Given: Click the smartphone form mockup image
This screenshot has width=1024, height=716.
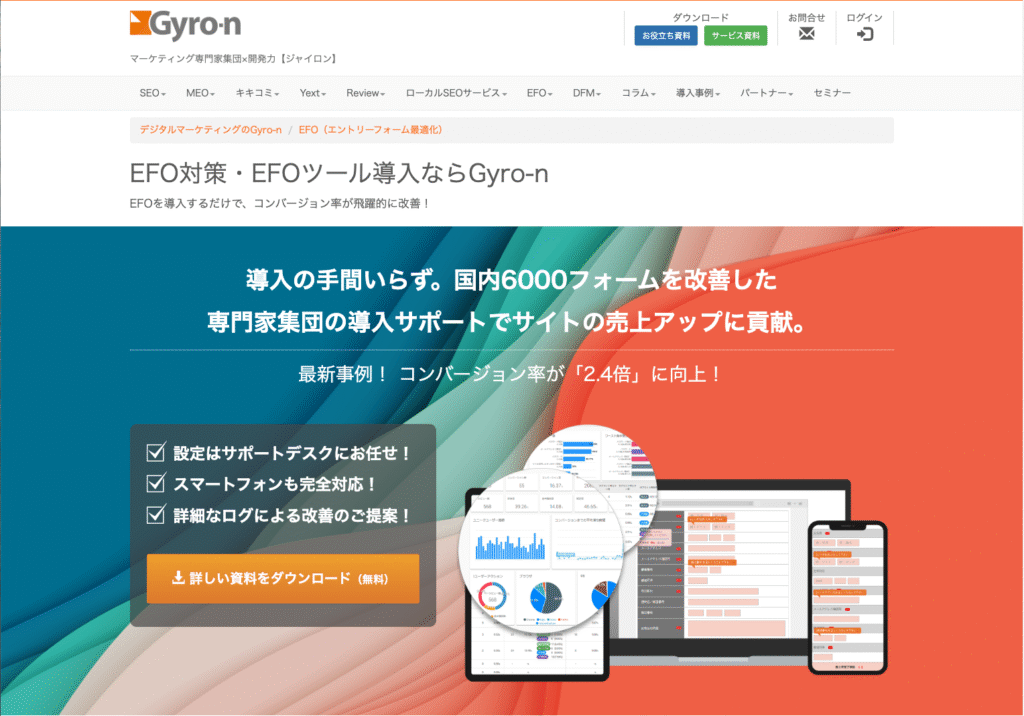Looking at the screenshot, I should (x=848, y=598).
